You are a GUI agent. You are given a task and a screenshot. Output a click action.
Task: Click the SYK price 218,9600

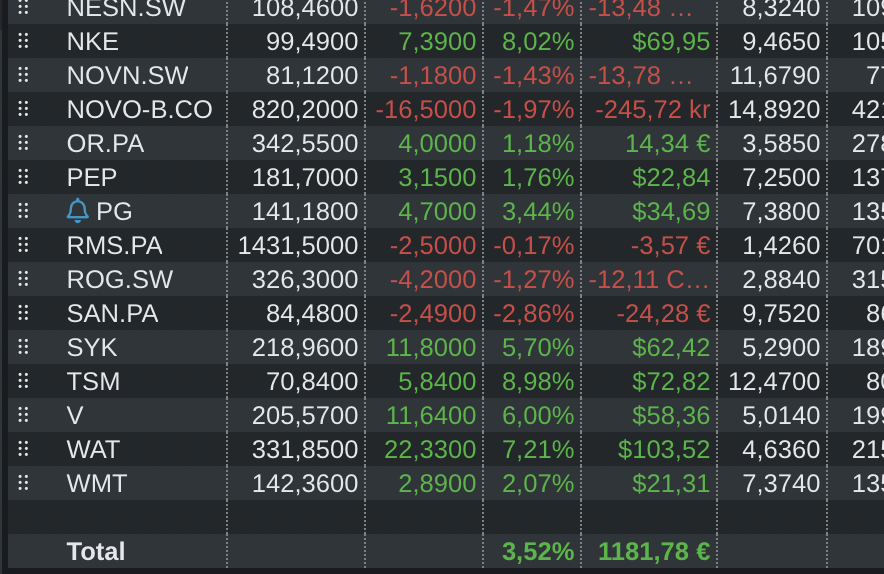click(x=305, y=347)
